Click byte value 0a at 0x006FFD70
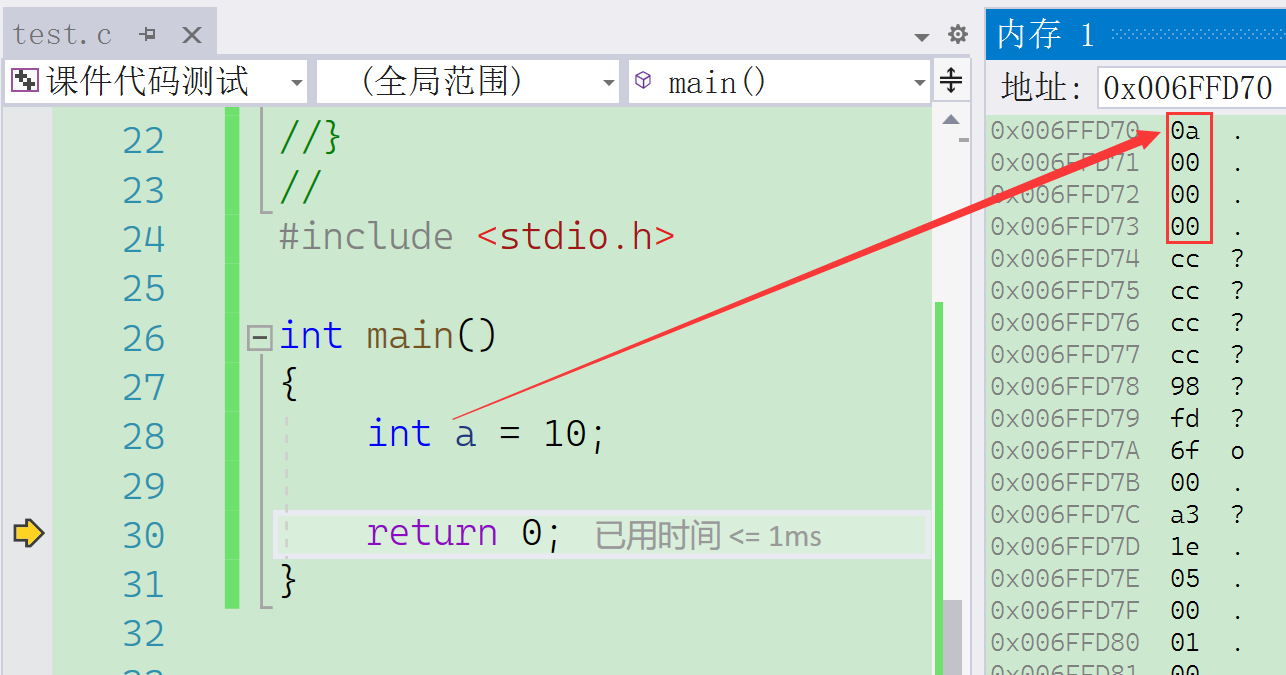Screen dimensions: 1286x675 coord(1185,130)
